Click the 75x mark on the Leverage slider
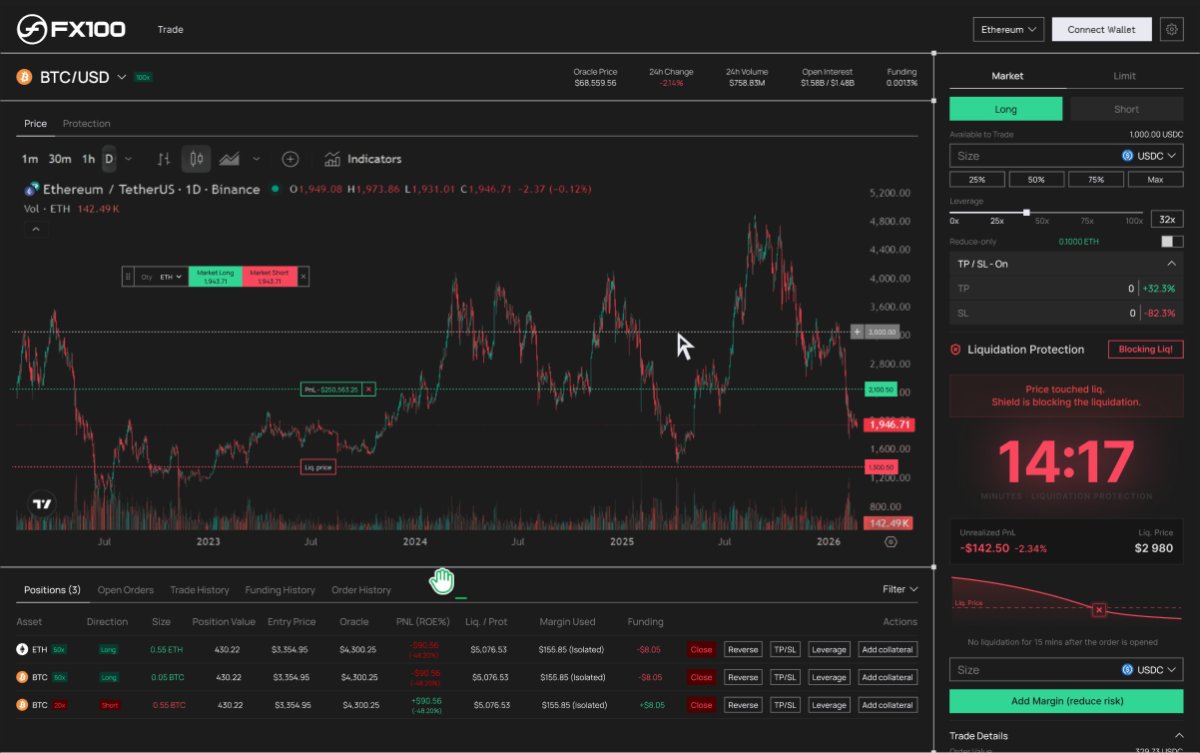The image size is (1200, 753). tap(1088, 221)
